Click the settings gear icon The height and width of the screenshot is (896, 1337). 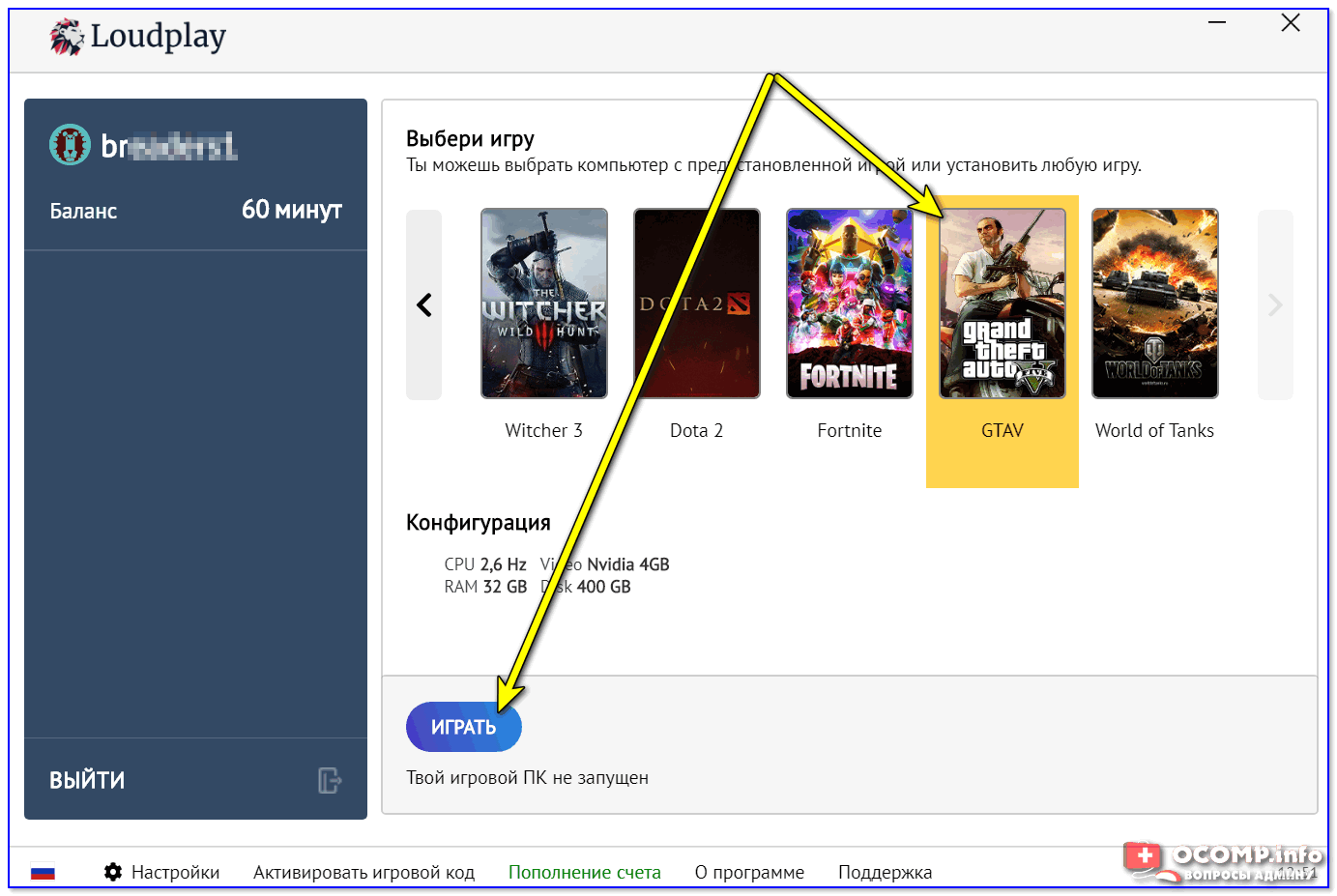(x=113, y=872)
